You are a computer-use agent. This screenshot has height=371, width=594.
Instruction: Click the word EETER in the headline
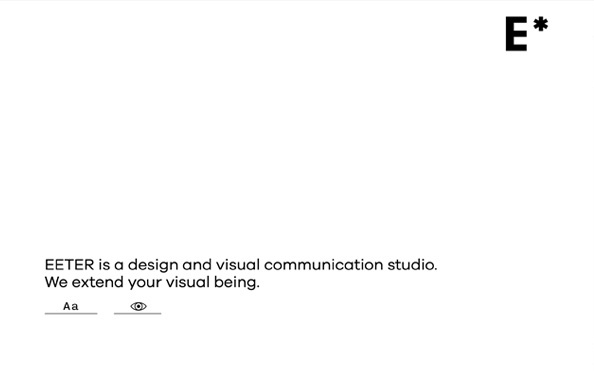coord(69,265)
